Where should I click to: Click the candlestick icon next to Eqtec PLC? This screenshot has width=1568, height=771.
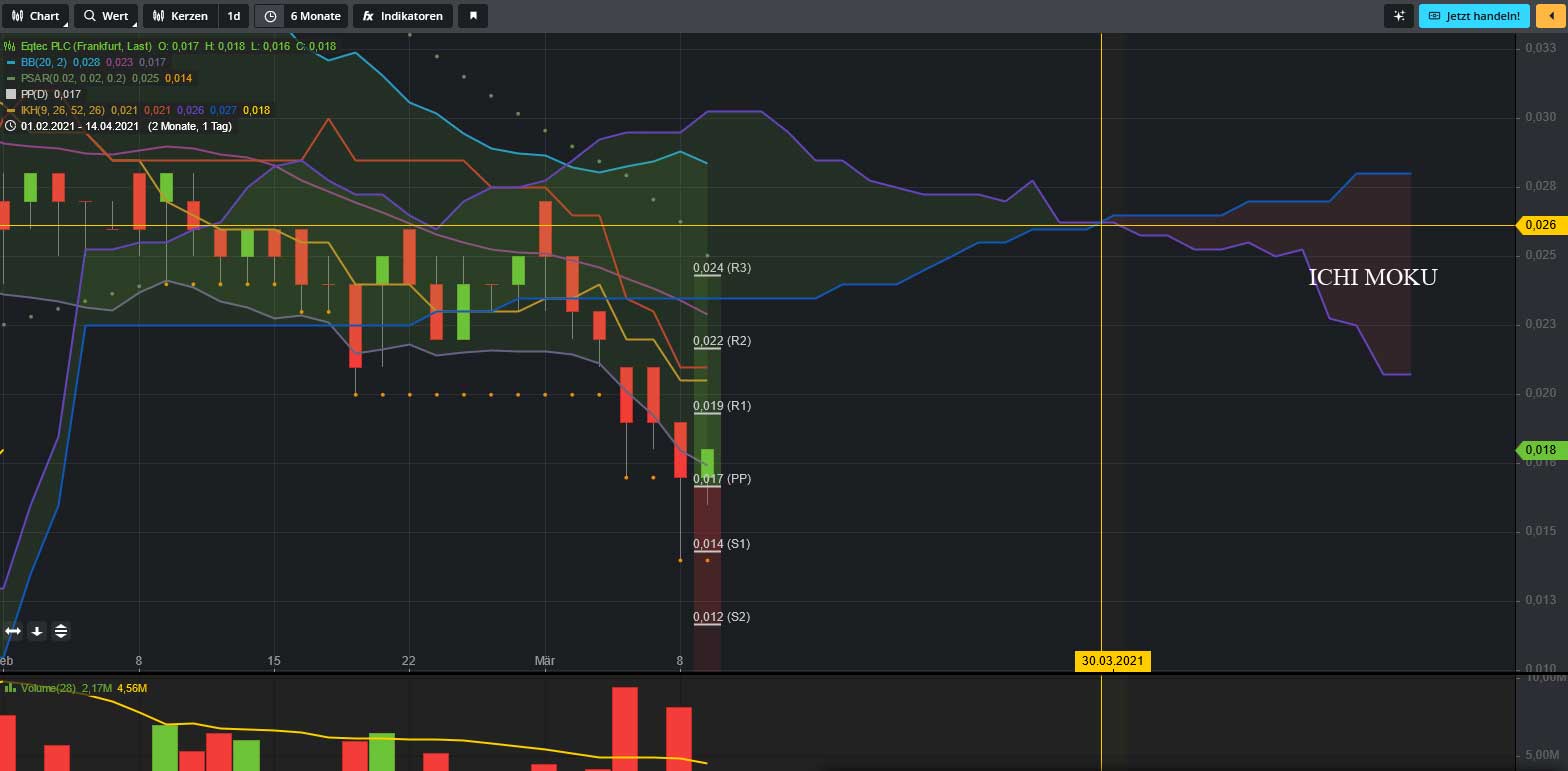pos(10,46)
